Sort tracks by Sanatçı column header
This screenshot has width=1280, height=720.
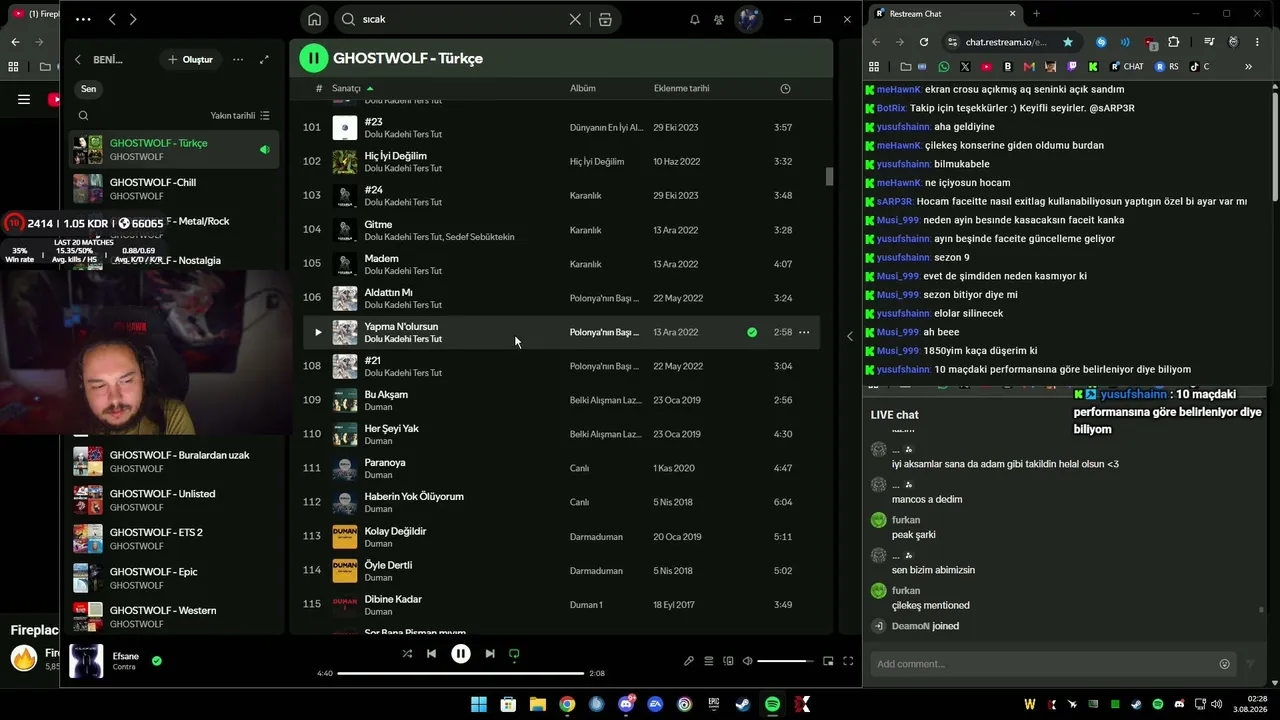click(x=346, y=88)
